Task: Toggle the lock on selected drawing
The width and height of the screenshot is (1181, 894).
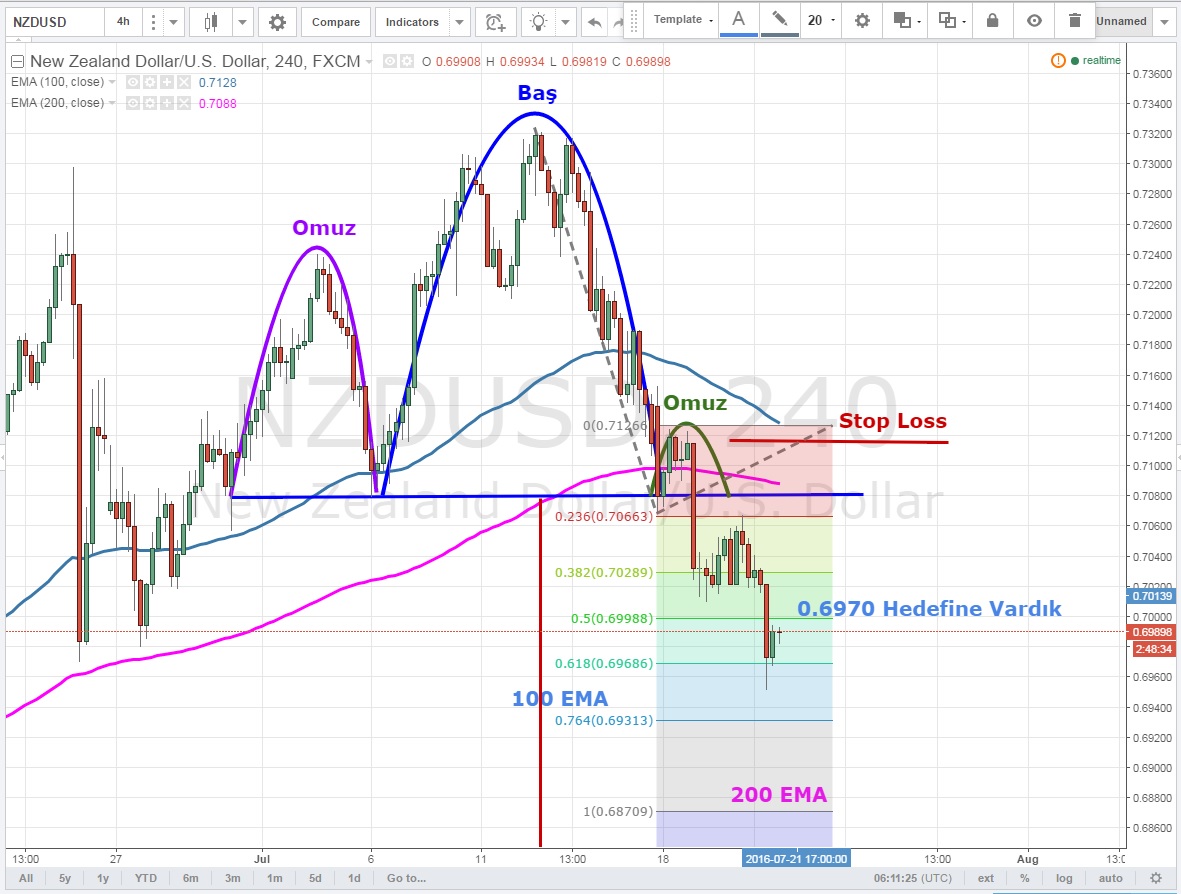Action: pyautogui.click(x=992, y=20)
